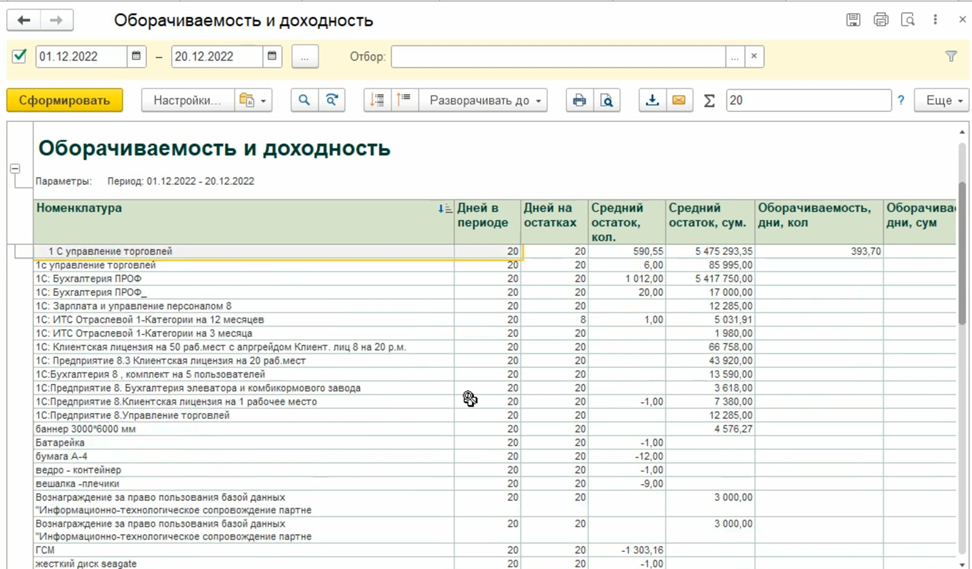Select row 1 С управление торговлей

pos(244,252)
